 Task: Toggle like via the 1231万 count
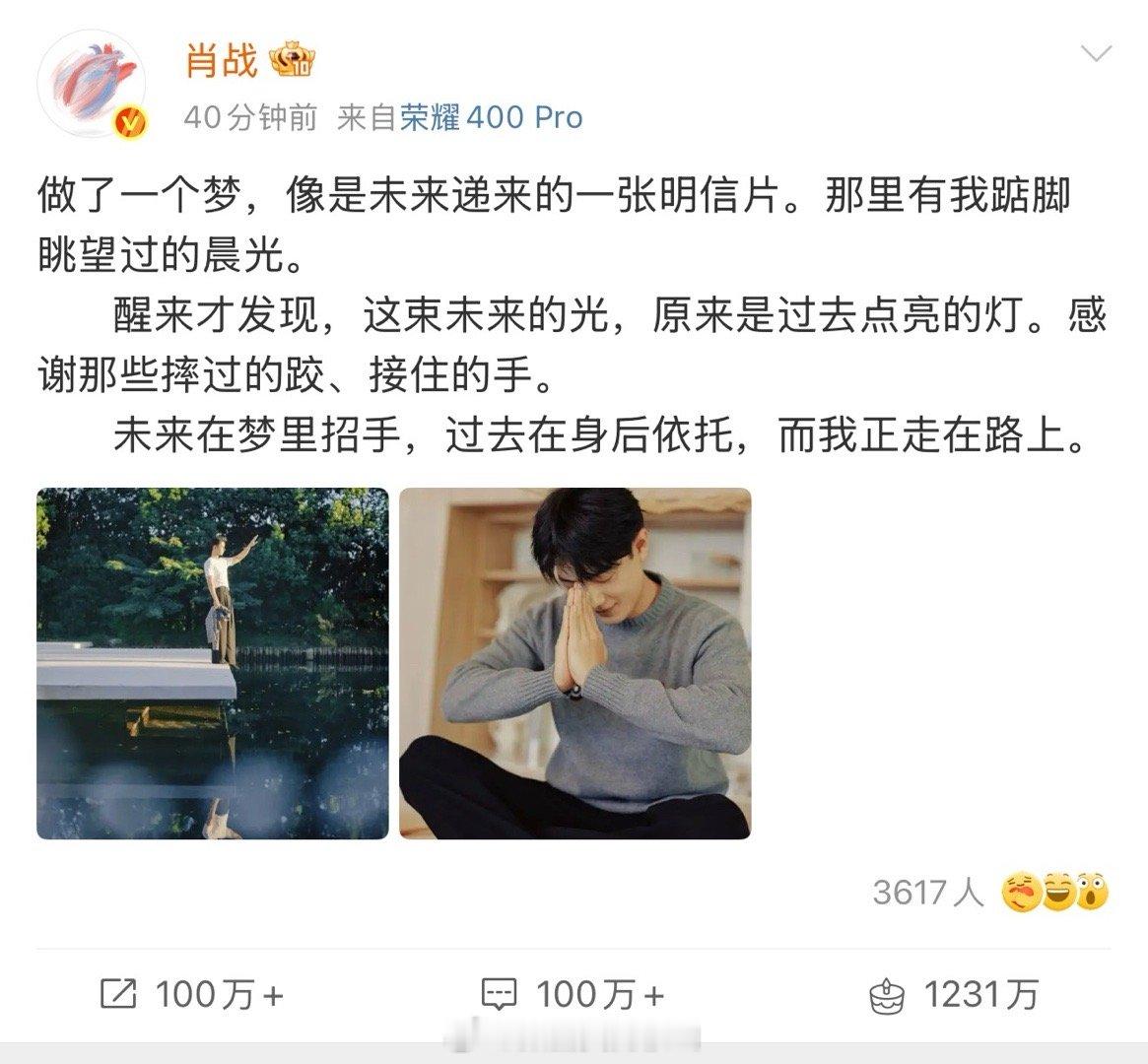(x=981, y=994)
